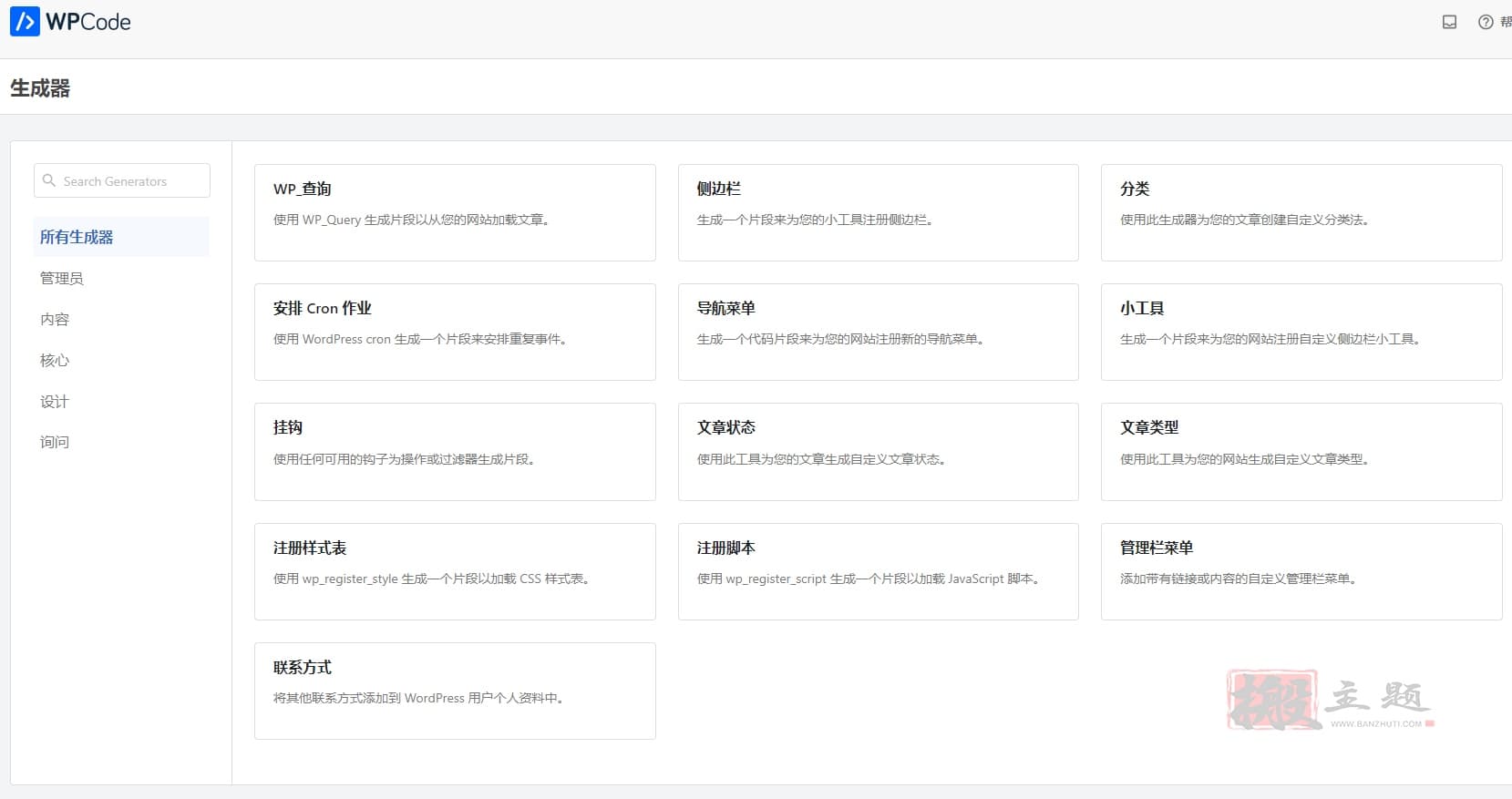This screenshot has height=799, width=1512.
Task: Open the 导航菜单 generator card
Action: click(879, 332)
